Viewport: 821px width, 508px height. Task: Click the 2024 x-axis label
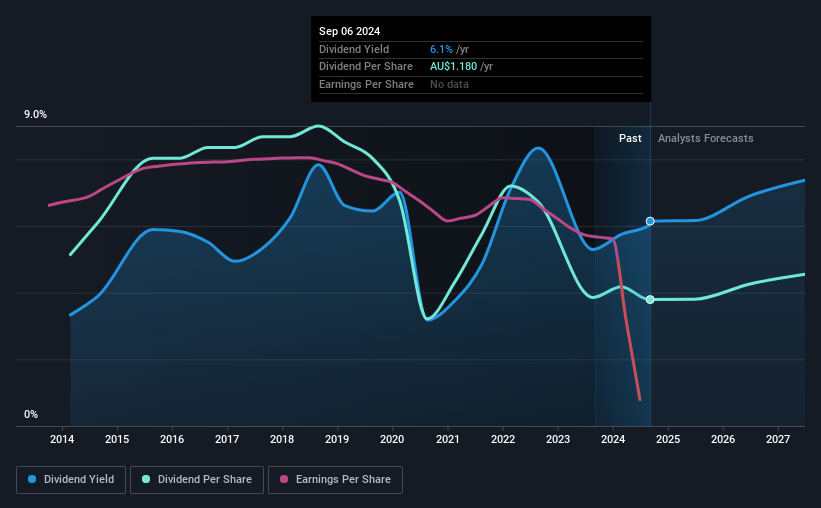pos(613,439)
